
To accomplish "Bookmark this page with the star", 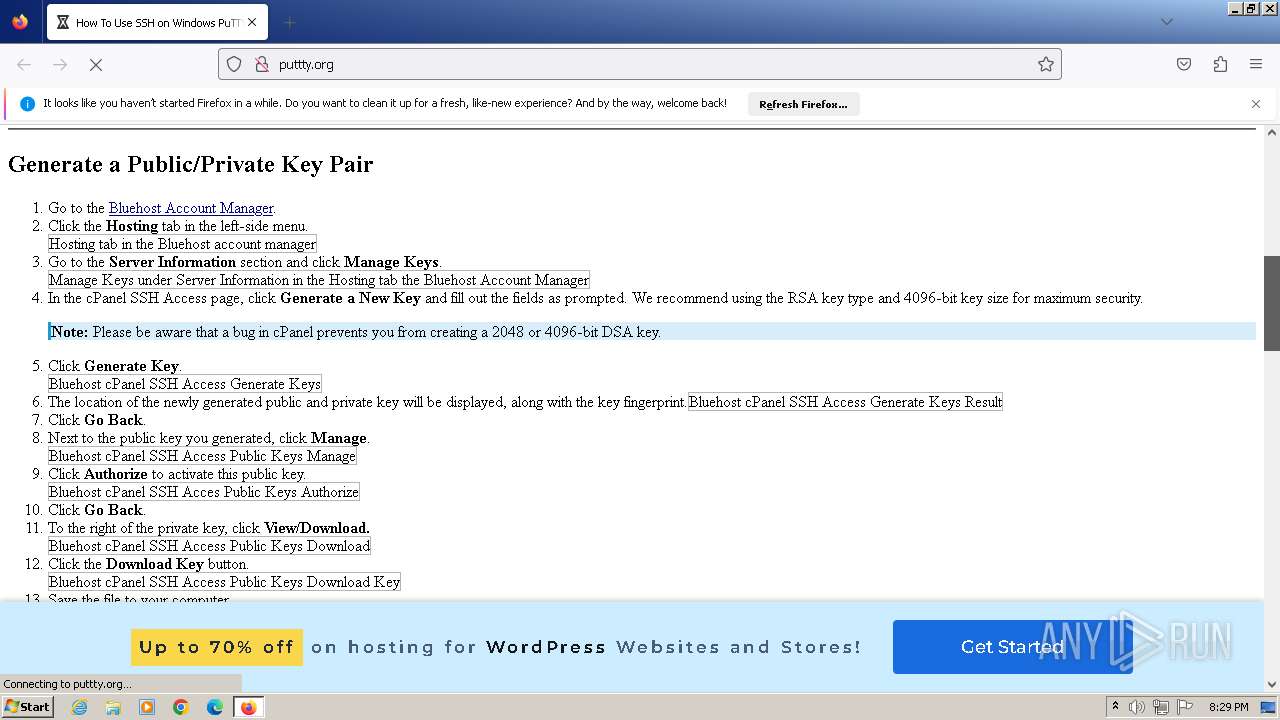I will point(1046,64).
